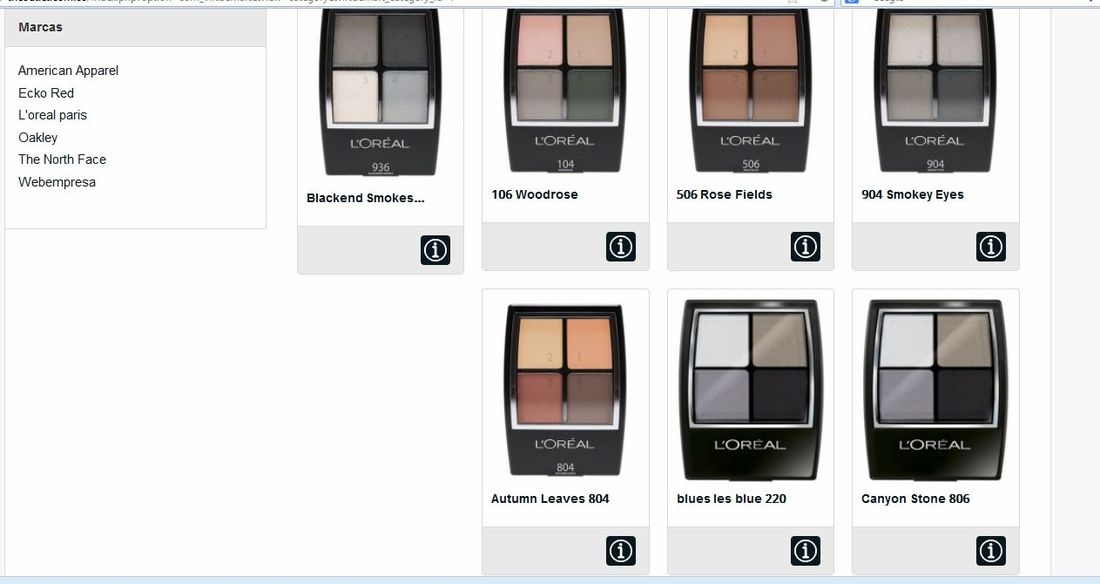Click info icon under Blackend Smokes product
Image resolution: width=1100 pixels, height=584 pixels.
(x=435, y=250)
